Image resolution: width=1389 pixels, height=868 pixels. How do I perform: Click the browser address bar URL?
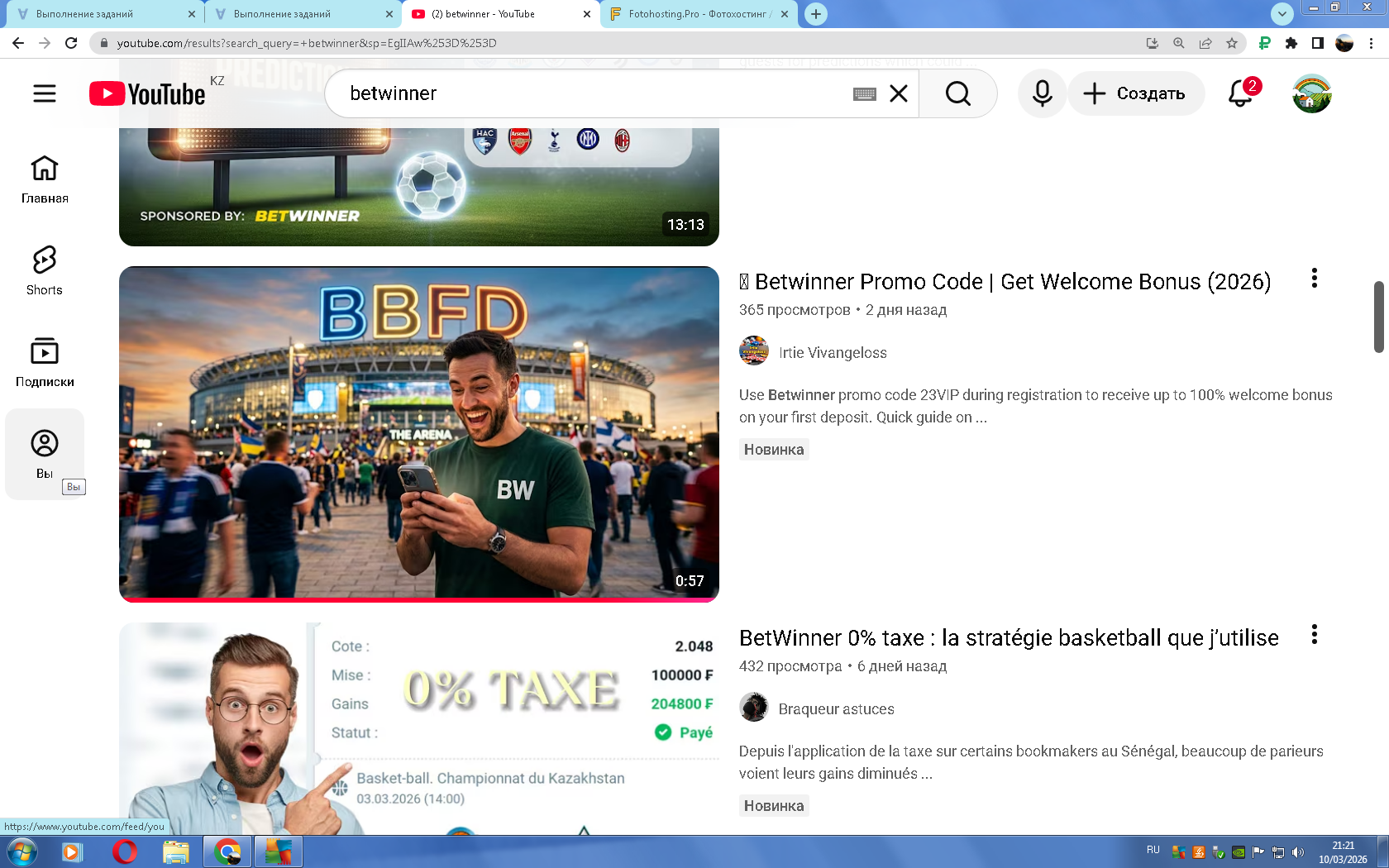pos(307,43)
